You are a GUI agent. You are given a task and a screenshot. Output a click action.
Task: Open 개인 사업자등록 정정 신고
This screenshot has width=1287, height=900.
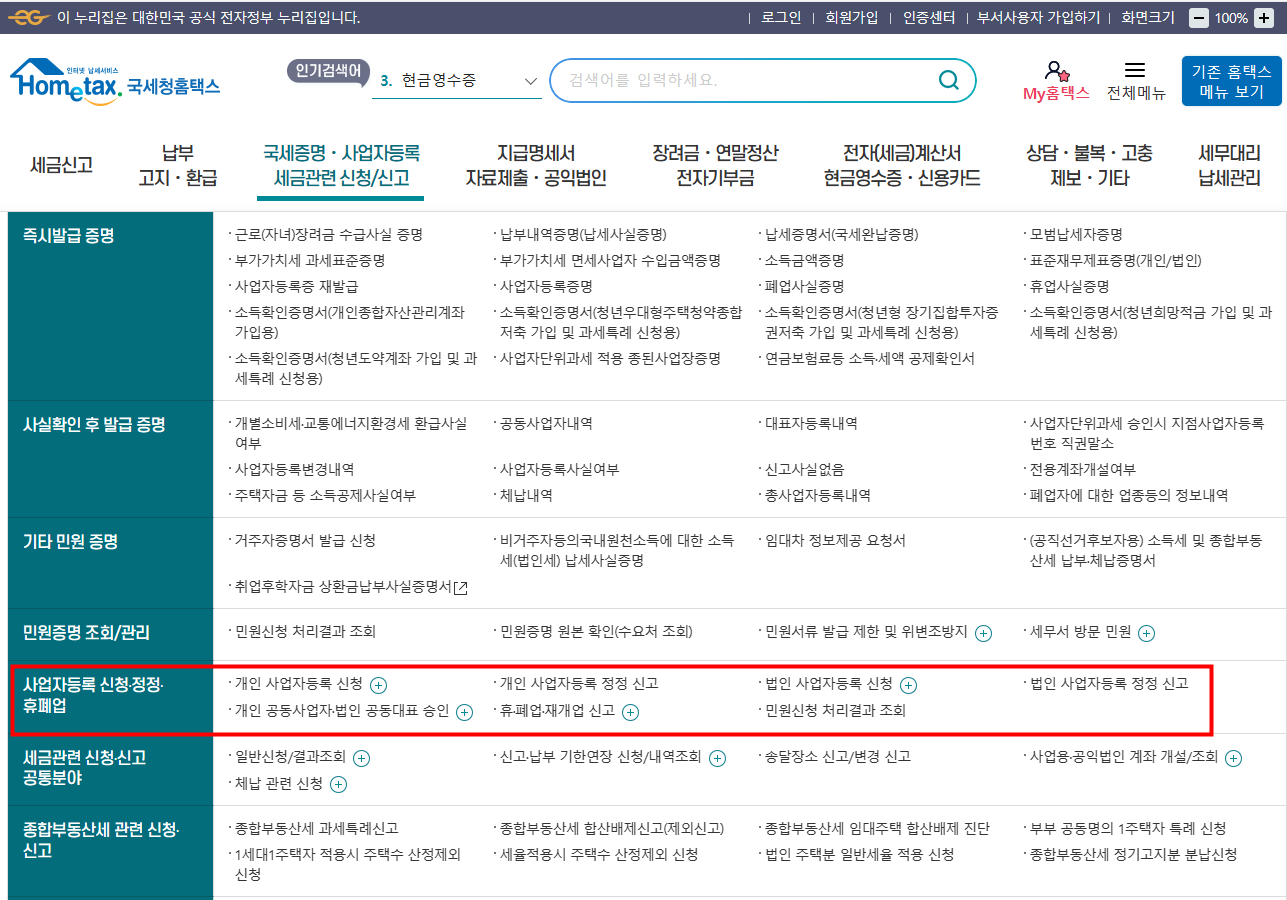point(579,684)
